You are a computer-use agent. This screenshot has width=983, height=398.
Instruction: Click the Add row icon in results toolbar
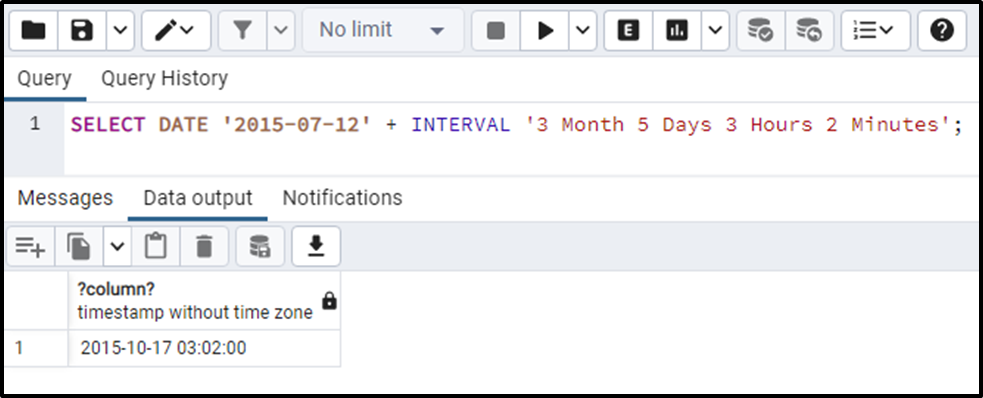30,246
